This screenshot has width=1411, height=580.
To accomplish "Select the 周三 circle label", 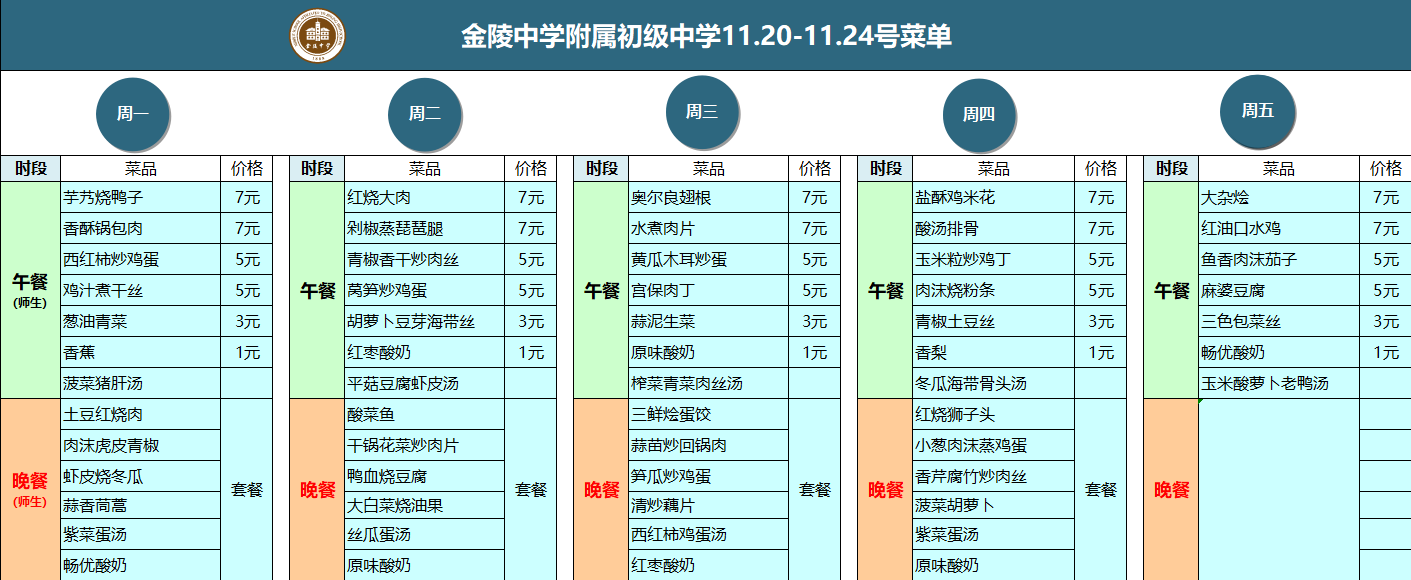I will click(x=702, y=111).
